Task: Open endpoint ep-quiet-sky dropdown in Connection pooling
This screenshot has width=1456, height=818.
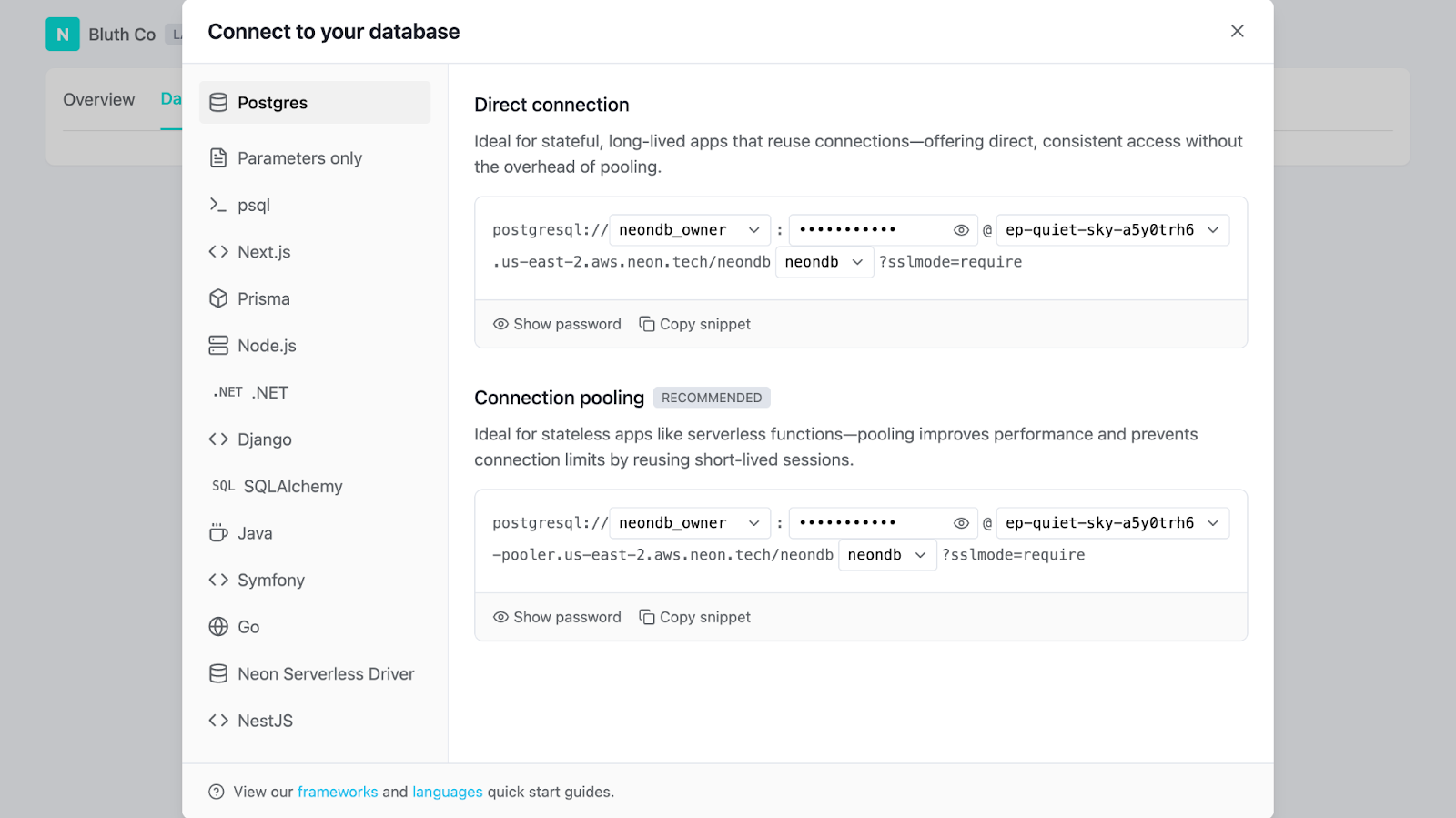Action: pyautogui.click(x=1112, y=523)
